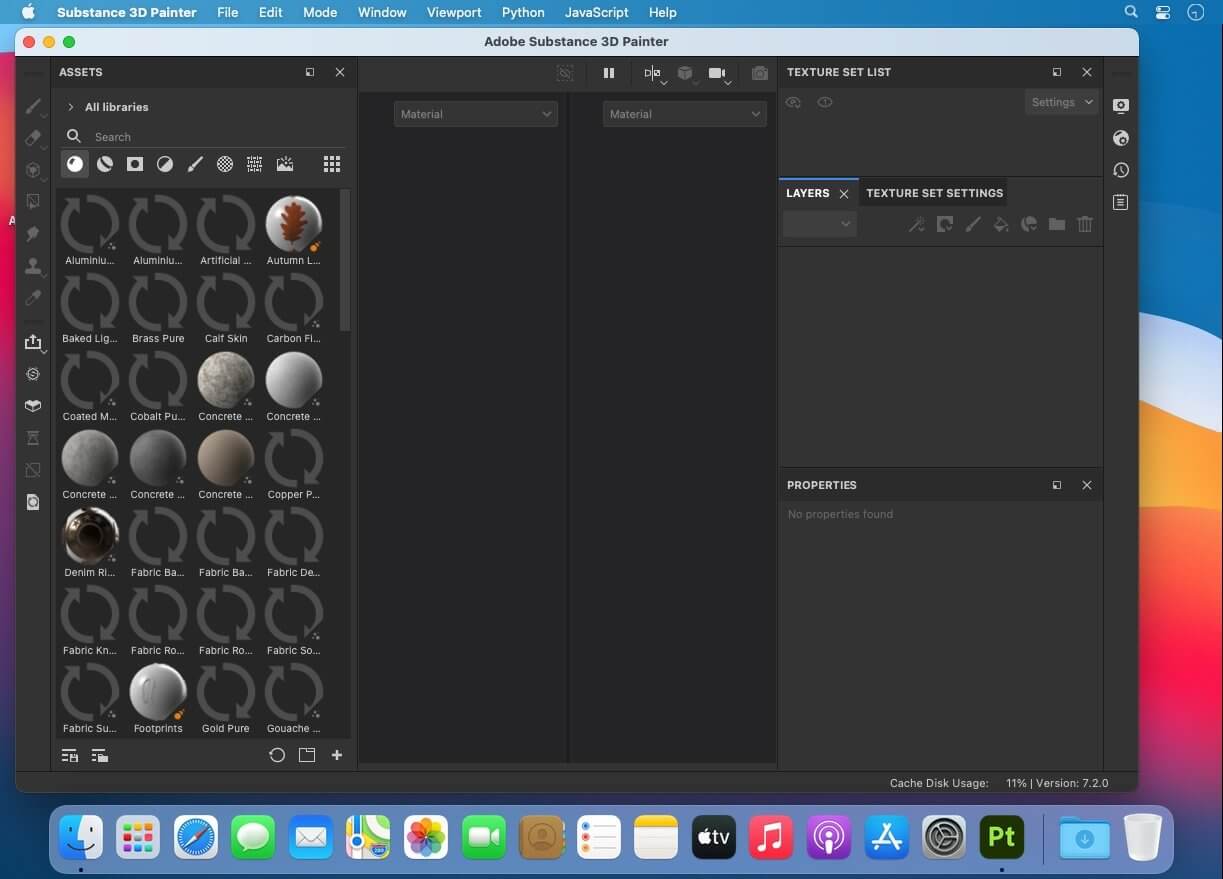Pause viewport rendering with the pause icon
The image size is (1223, 879).
click(609, 73)
